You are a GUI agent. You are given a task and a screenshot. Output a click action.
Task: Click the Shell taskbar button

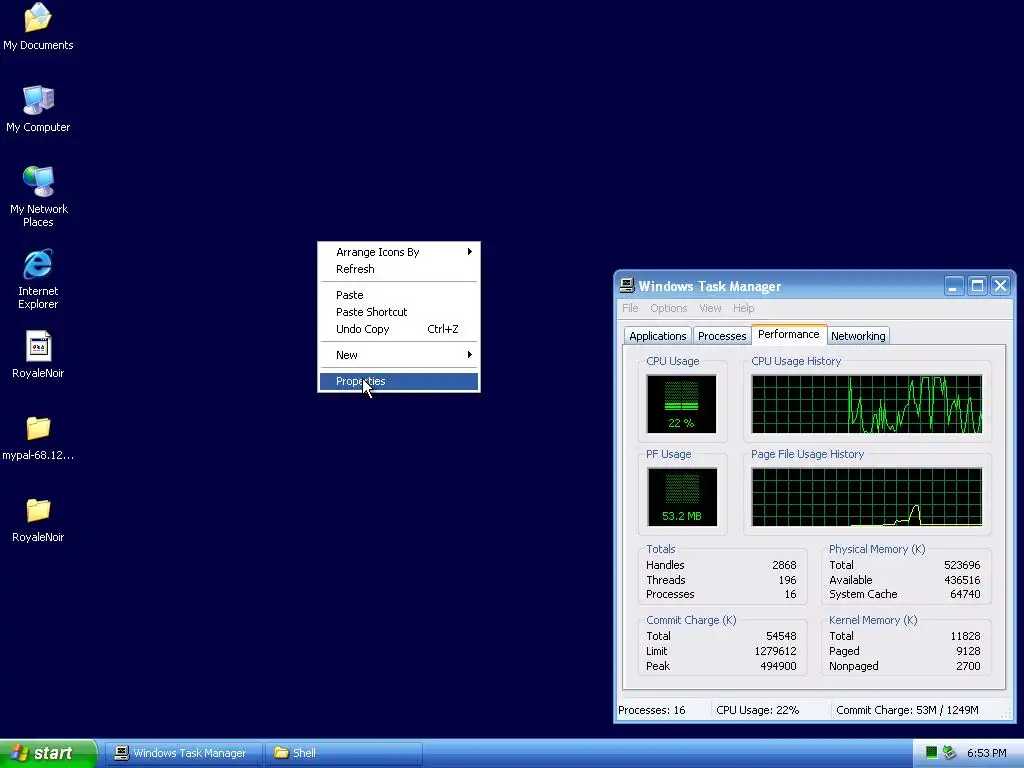[x=344, y=753]
